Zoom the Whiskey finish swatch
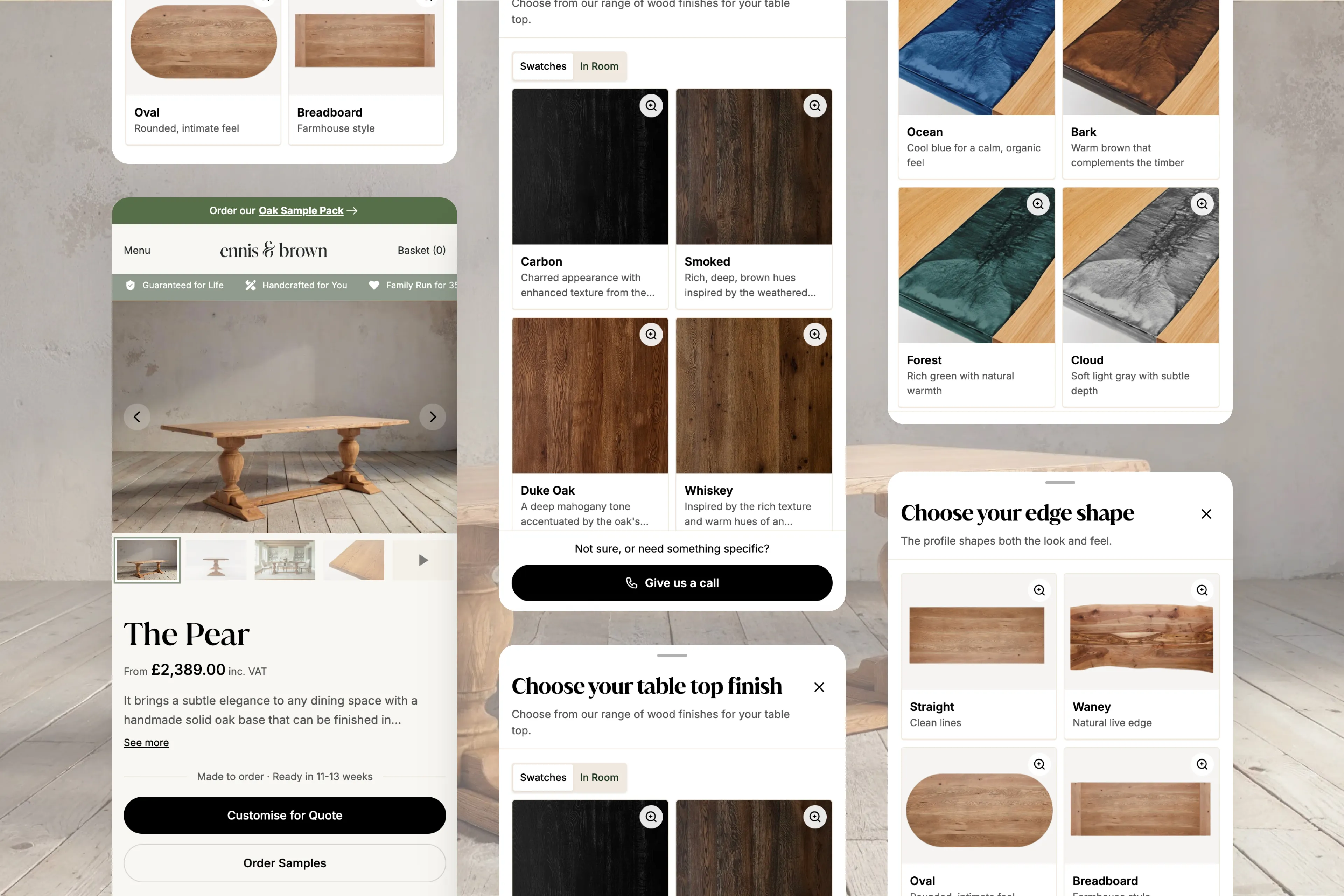 pyautogui.click(x=815, y=335)
